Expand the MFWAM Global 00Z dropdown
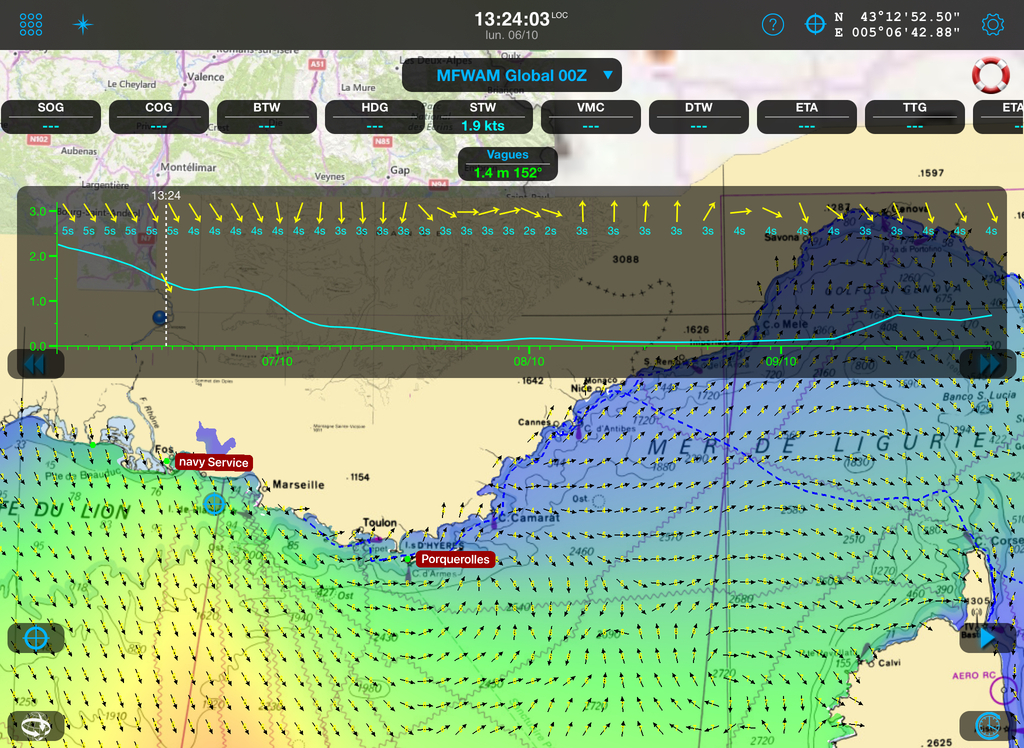Screen dimensions: 1024x748 click(x=512, y=75)
